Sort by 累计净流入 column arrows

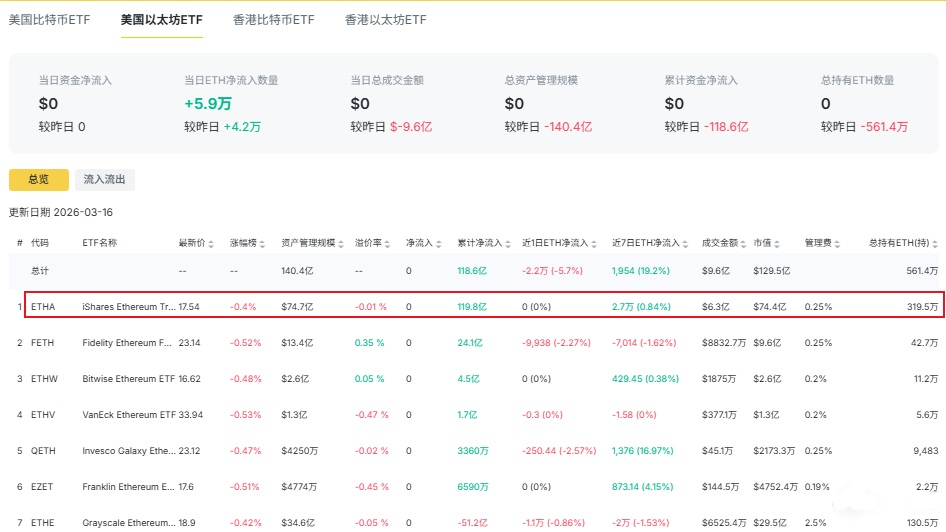(x=508, y=244)
